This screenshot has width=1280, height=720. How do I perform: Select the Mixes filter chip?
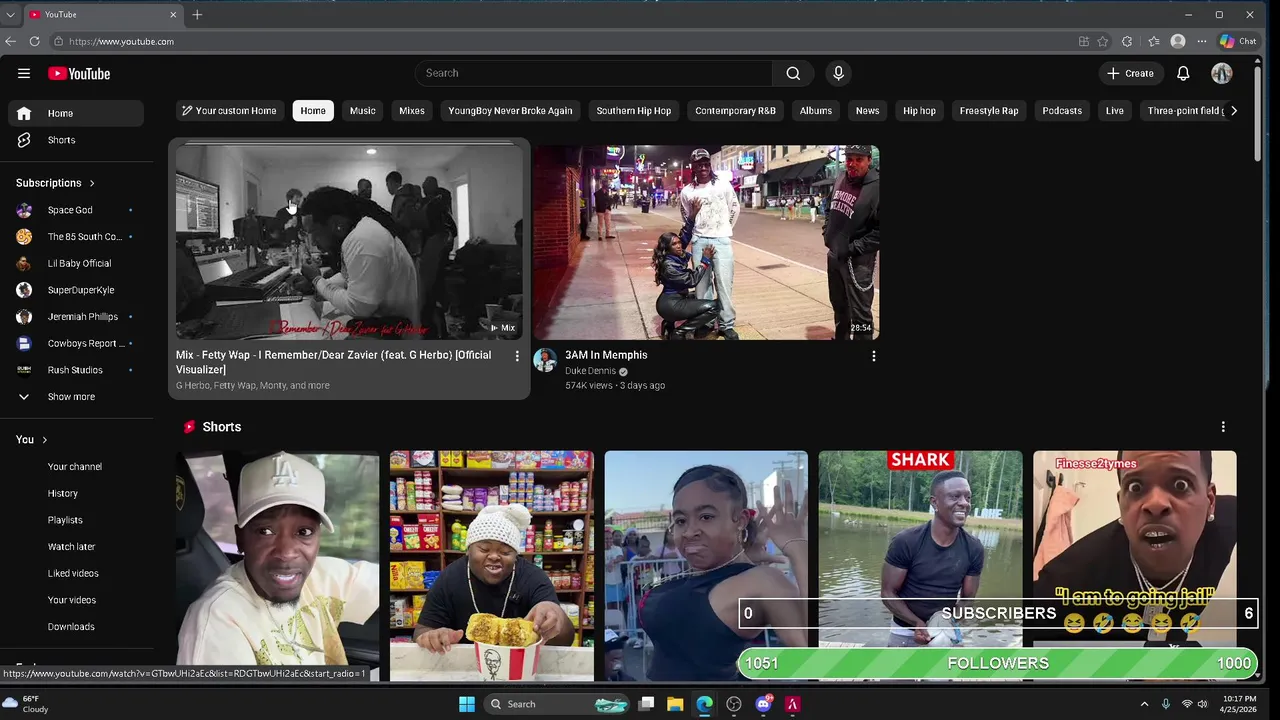pos(412,111)
